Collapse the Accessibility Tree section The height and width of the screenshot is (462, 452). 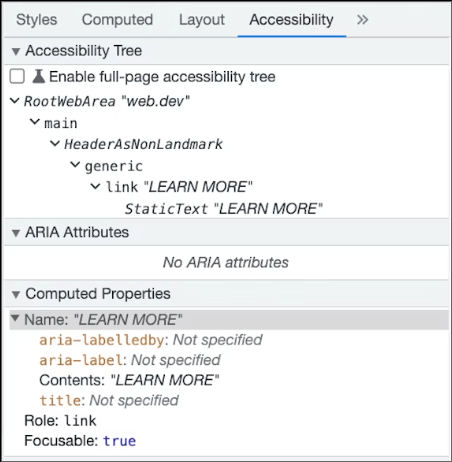pos(16,51)
